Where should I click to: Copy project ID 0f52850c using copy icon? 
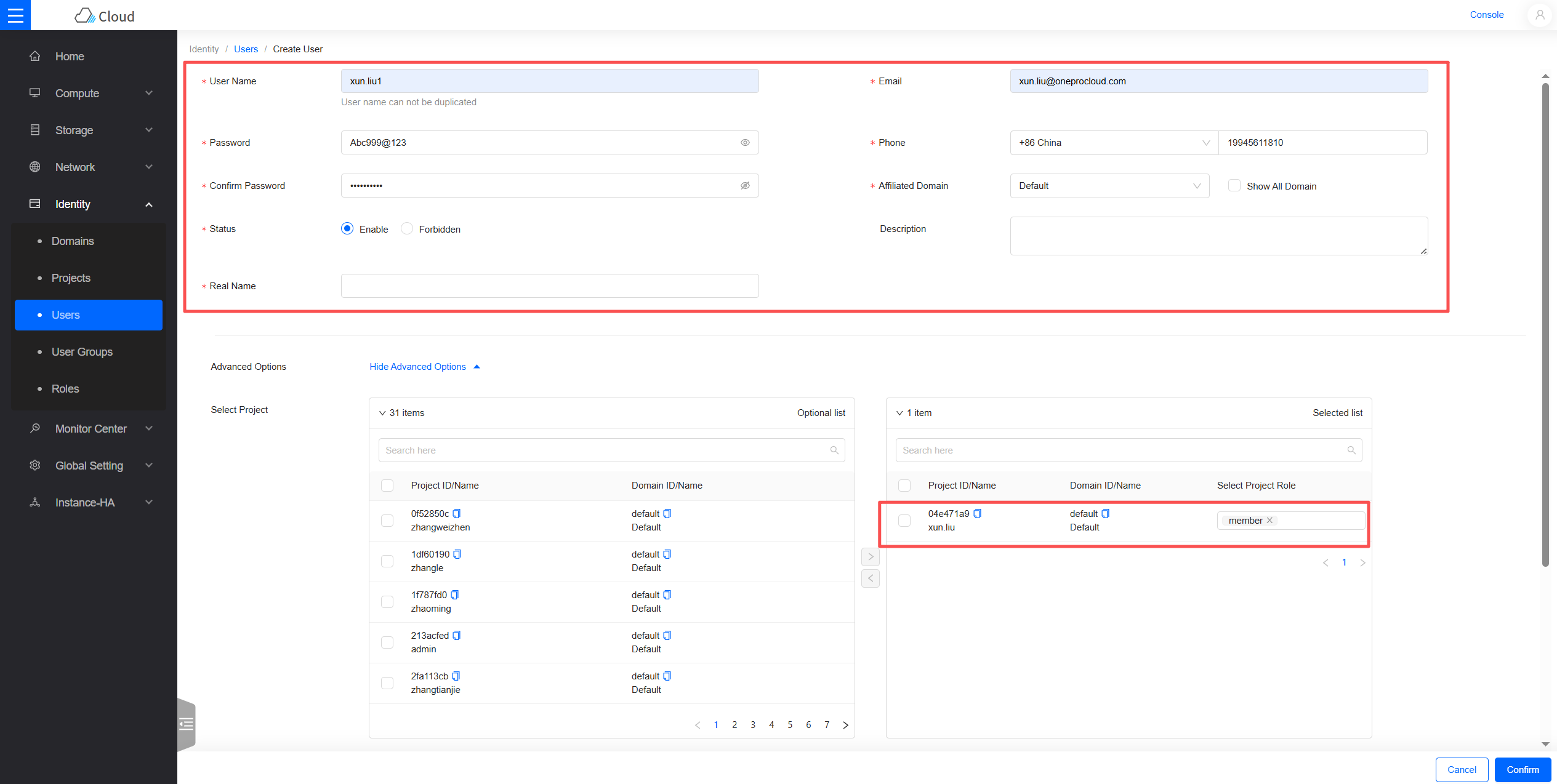pos(456,513)
